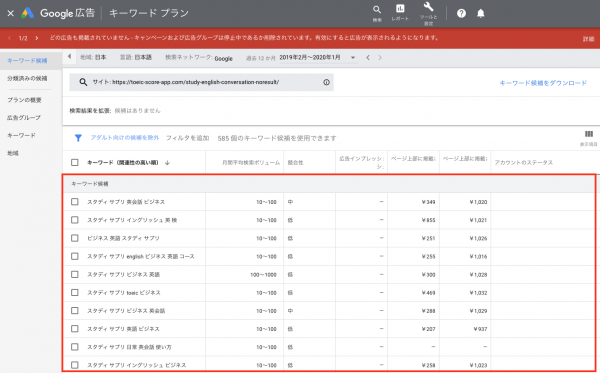
Task: Collapse the side panel with the arrow
Action: [69, 57]
